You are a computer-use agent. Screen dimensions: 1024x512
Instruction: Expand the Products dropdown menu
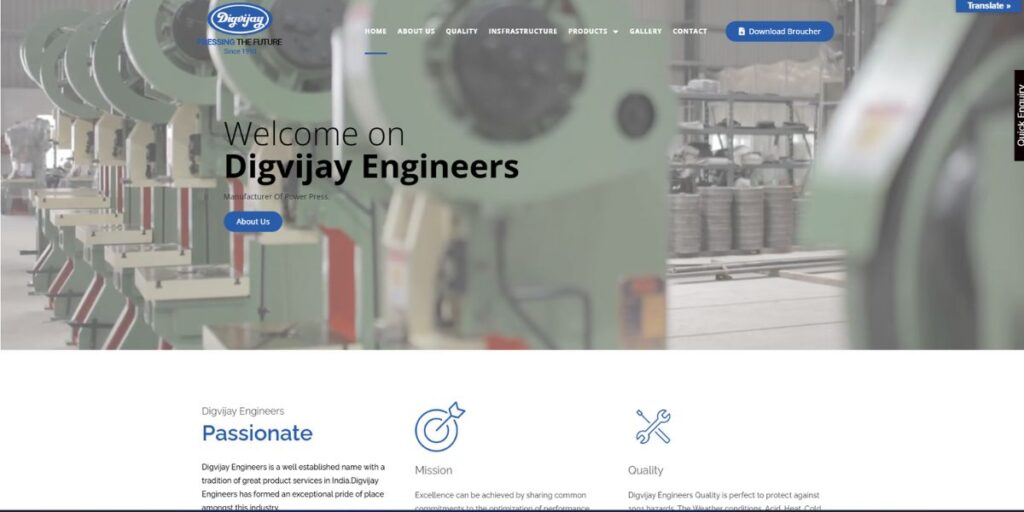pos(593,31)
